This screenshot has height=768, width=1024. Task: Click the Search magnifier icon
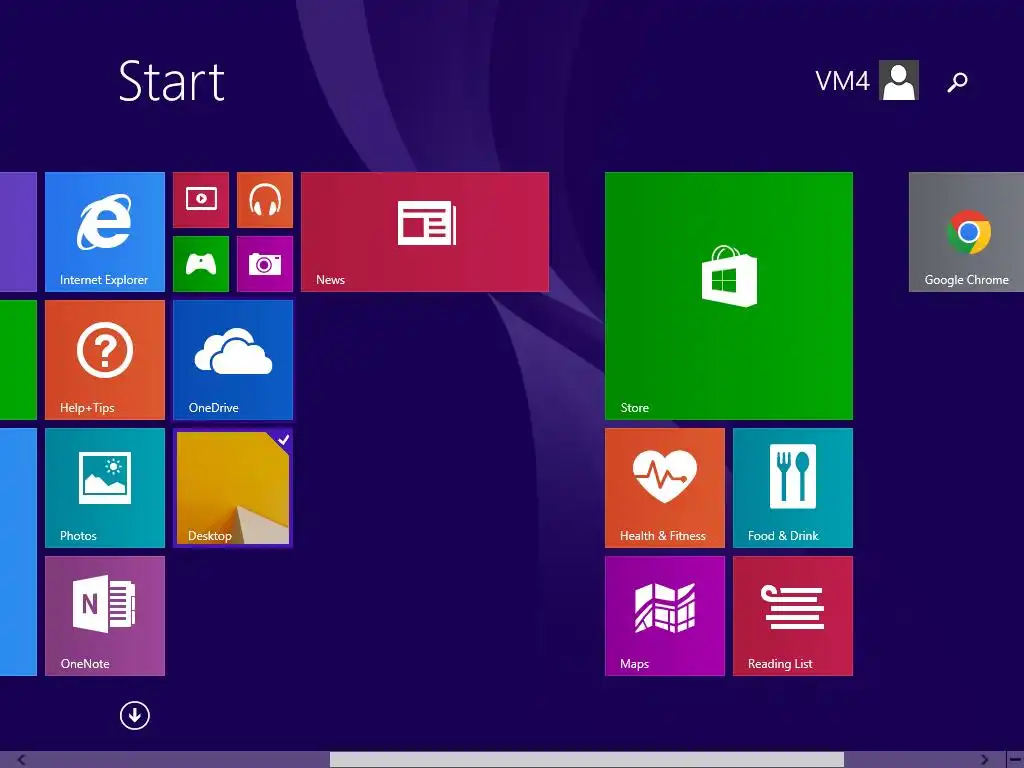957,82
